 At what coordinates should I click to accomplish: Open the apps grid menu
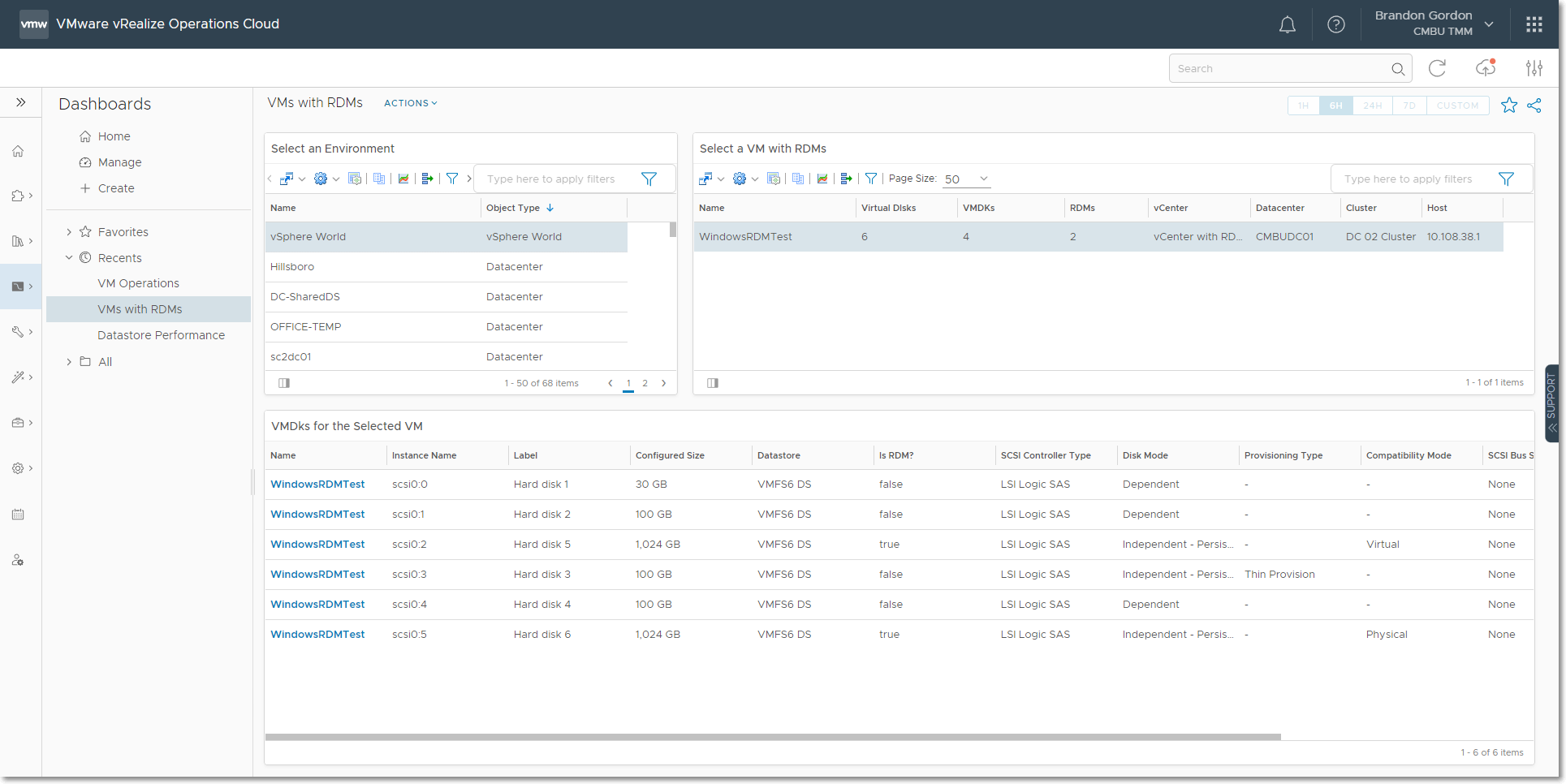[1534, 24]
